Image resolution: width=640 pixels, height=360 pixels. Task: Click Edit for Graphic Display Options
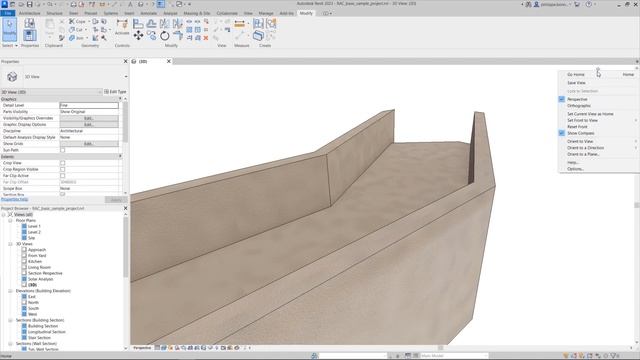coord(89,124)
